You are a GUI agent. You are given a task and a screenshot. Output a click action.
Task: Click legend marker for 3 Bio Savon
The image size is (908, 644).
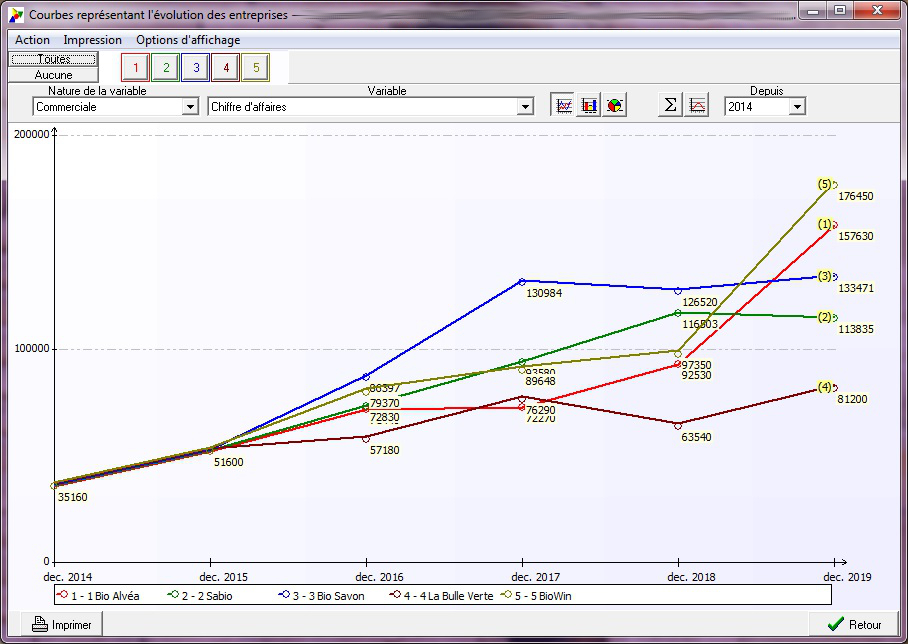click(284, 594)
